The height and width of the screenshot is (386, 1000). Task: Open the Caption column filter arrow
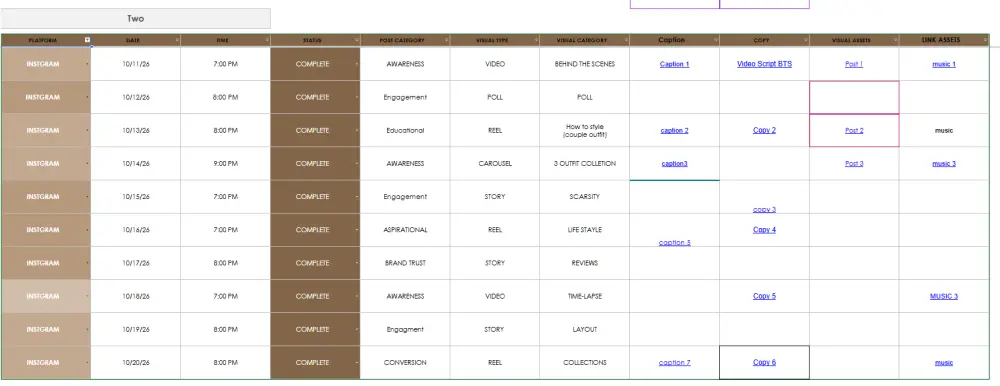716,40
